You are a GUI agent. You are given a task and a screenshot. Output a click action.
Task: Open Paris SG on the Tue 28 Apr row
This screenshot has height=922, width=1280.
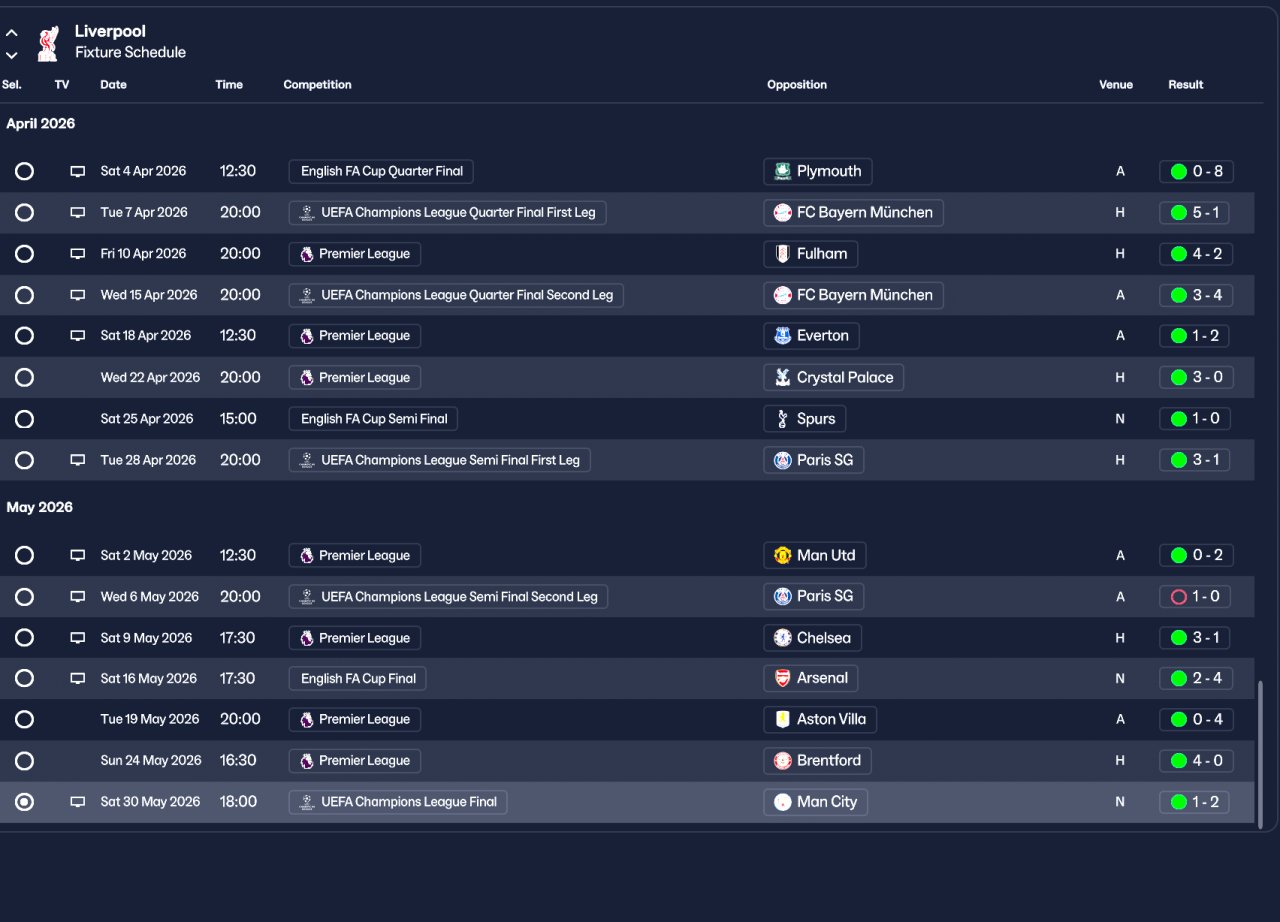(x=814, y=460)
